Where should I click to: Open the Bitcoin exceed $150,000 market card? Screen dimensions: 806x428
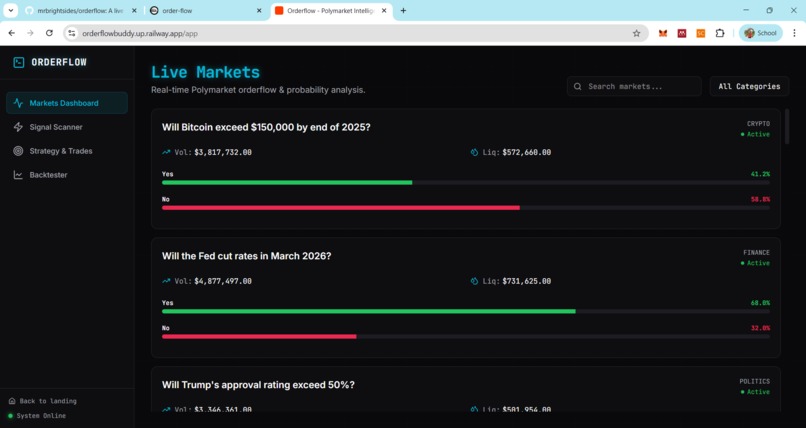466,169
